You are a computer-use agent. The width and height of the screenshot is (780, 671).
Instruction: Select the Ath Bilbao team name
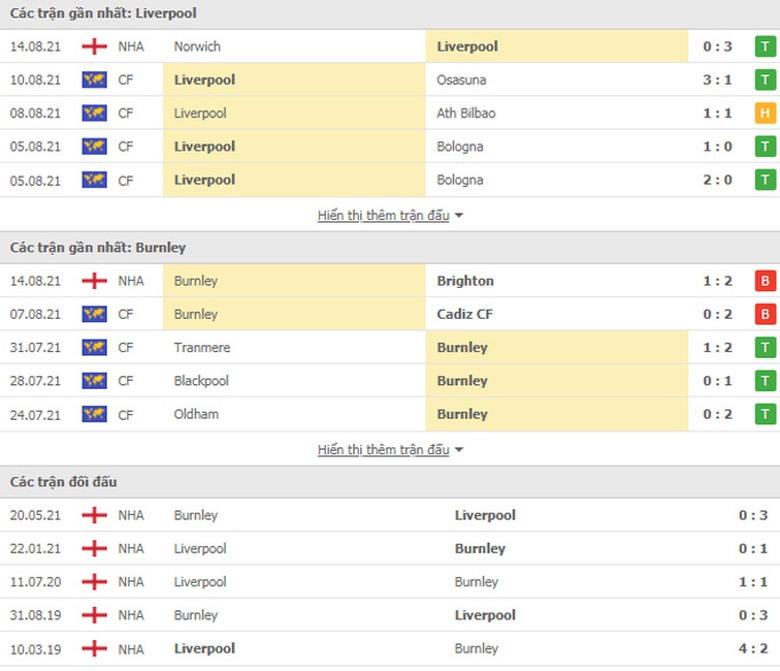click(466, 113)
